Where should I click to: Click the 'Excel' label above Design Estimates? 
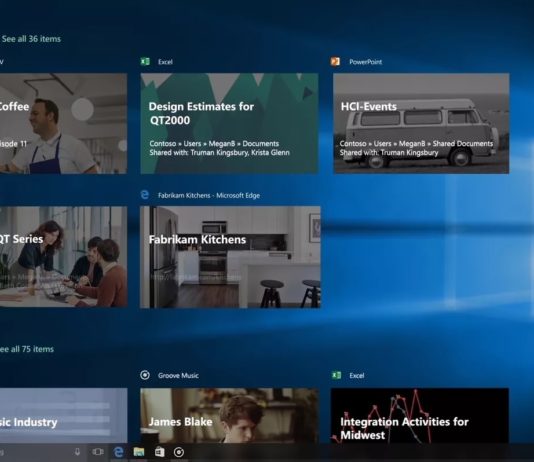tap(165, 62)
